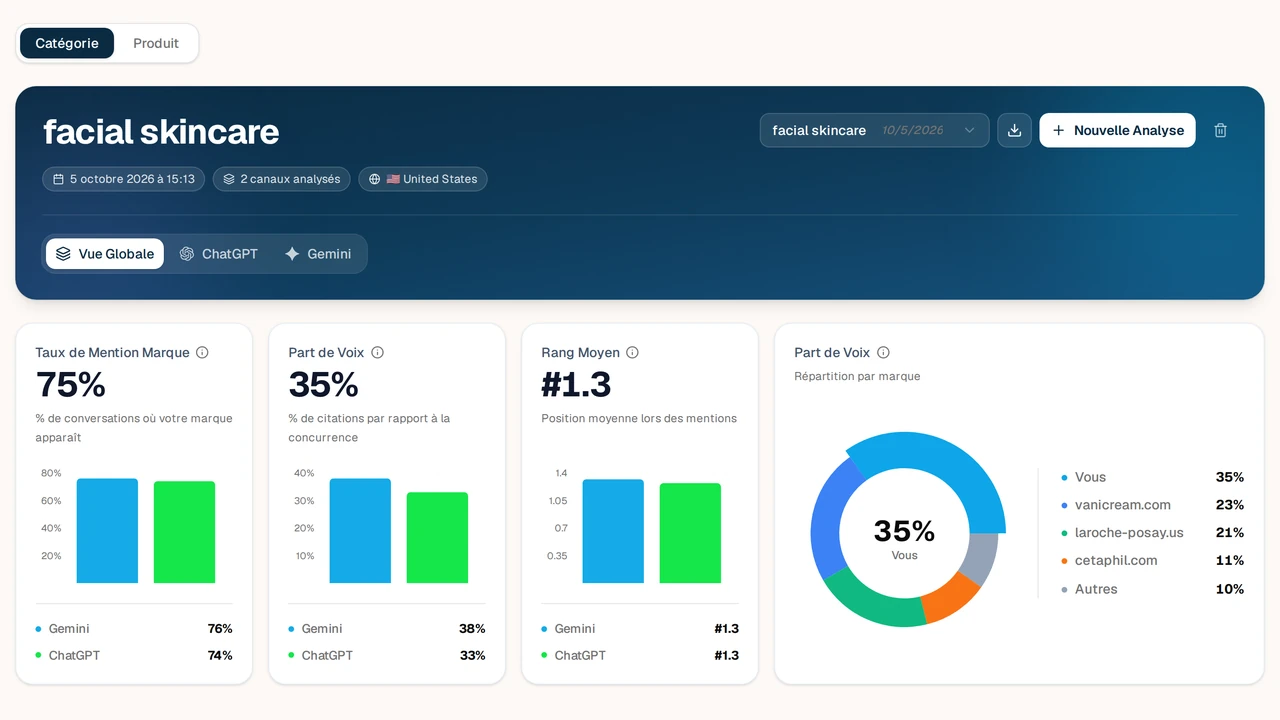Screen dimensions: 1280x720
Task: Click the blue Gemini bar in the Rang Moyen chart
Action: [613, 531]
